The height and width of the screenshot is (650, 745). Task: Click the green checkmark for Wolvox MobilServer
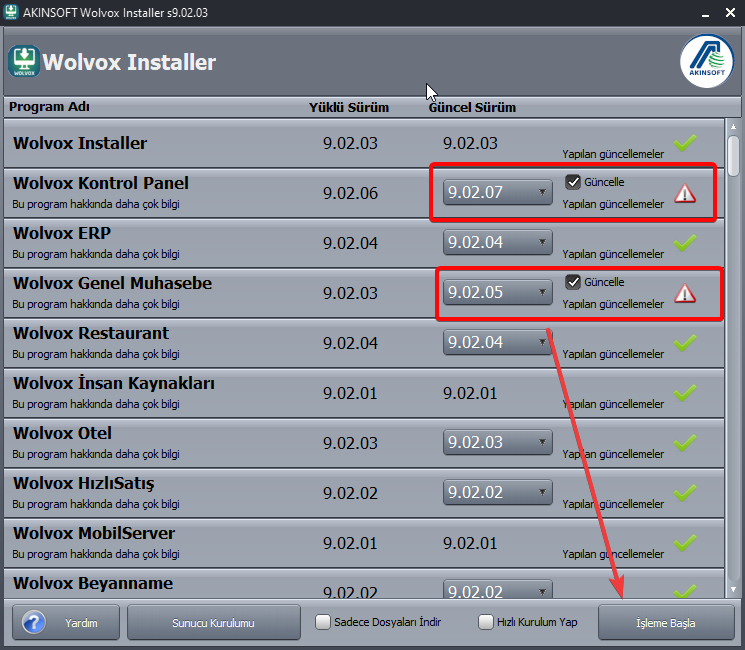pyautogui.click(x=685, y=543)
